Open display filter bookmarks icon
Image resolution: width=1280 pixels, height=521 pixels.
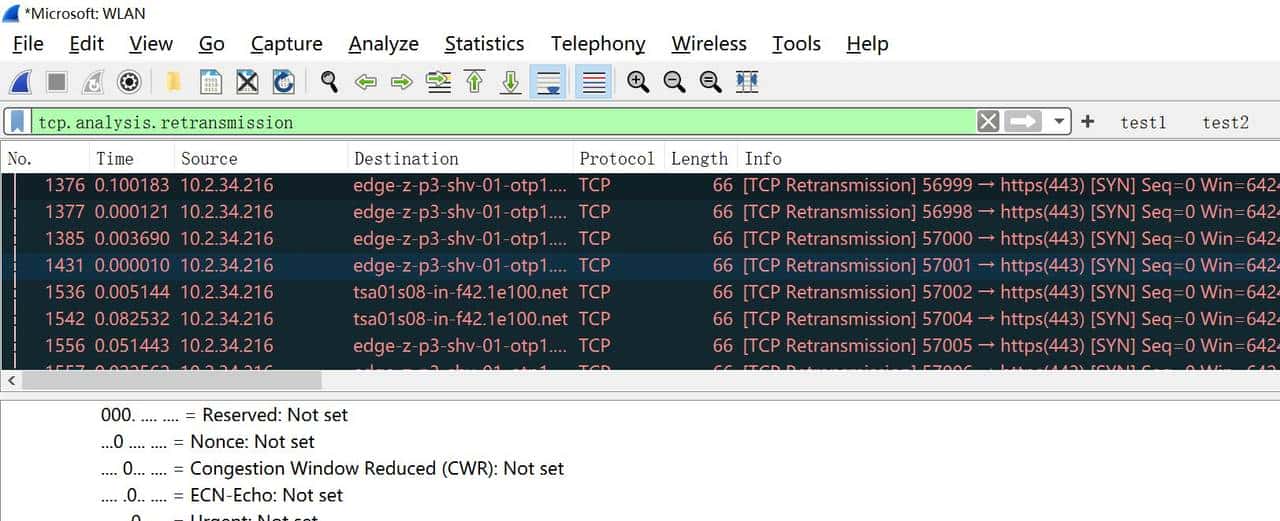pos(18,122)
